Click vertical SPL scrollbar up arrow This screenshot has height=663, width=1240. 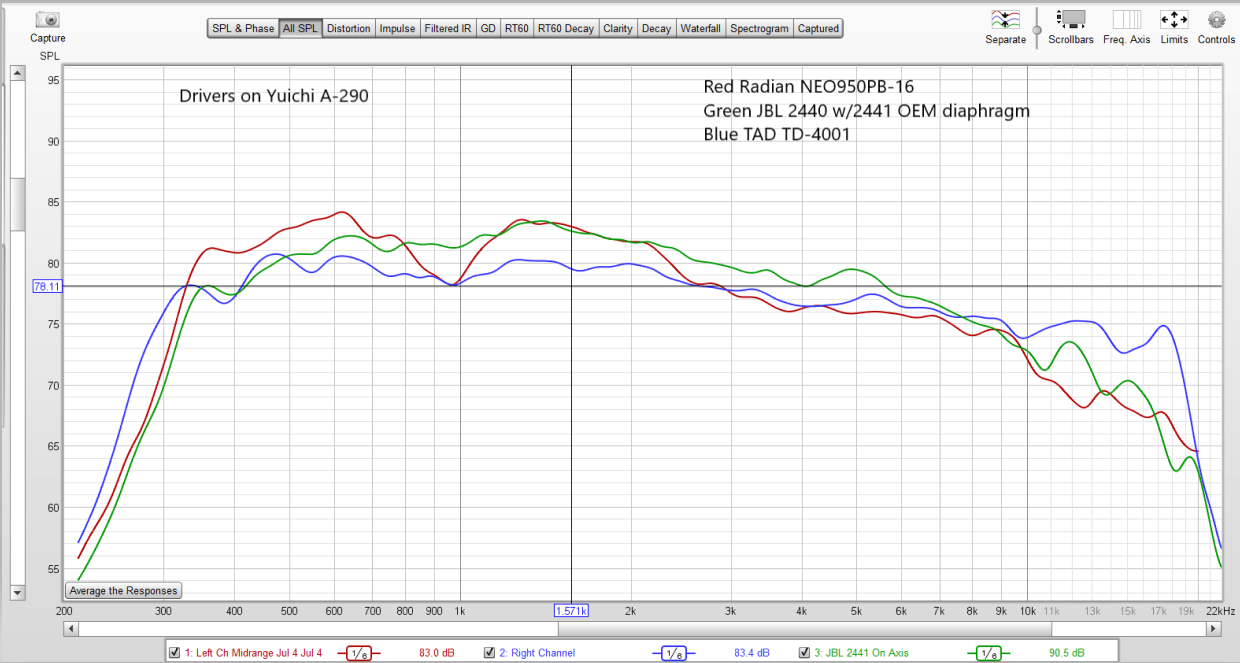(x=17, y=73)
